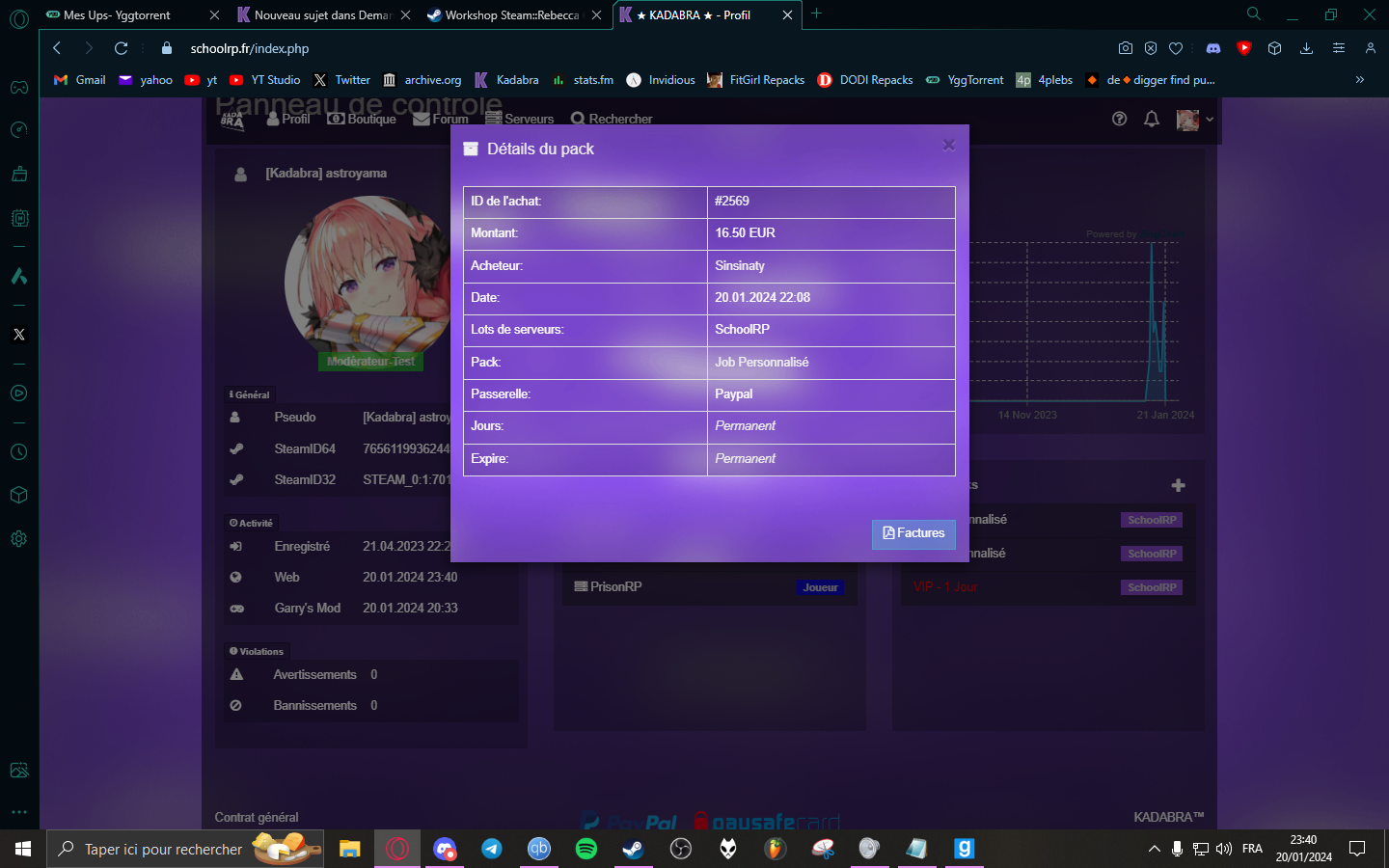Bookmark page with the heart icon

point(1176,48)
